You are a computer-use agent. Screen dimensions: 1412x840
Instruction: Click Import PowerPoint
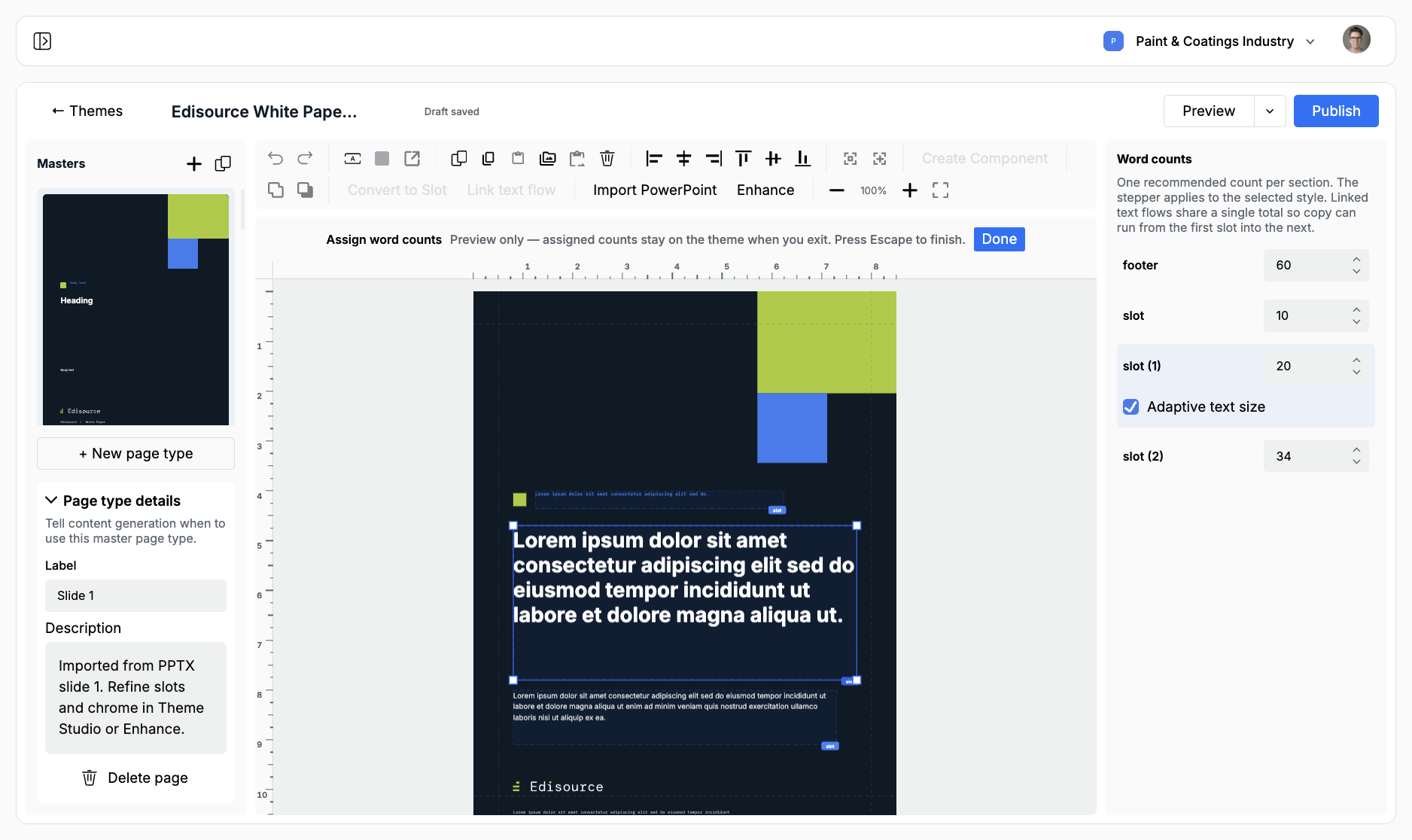pos(655,190)
